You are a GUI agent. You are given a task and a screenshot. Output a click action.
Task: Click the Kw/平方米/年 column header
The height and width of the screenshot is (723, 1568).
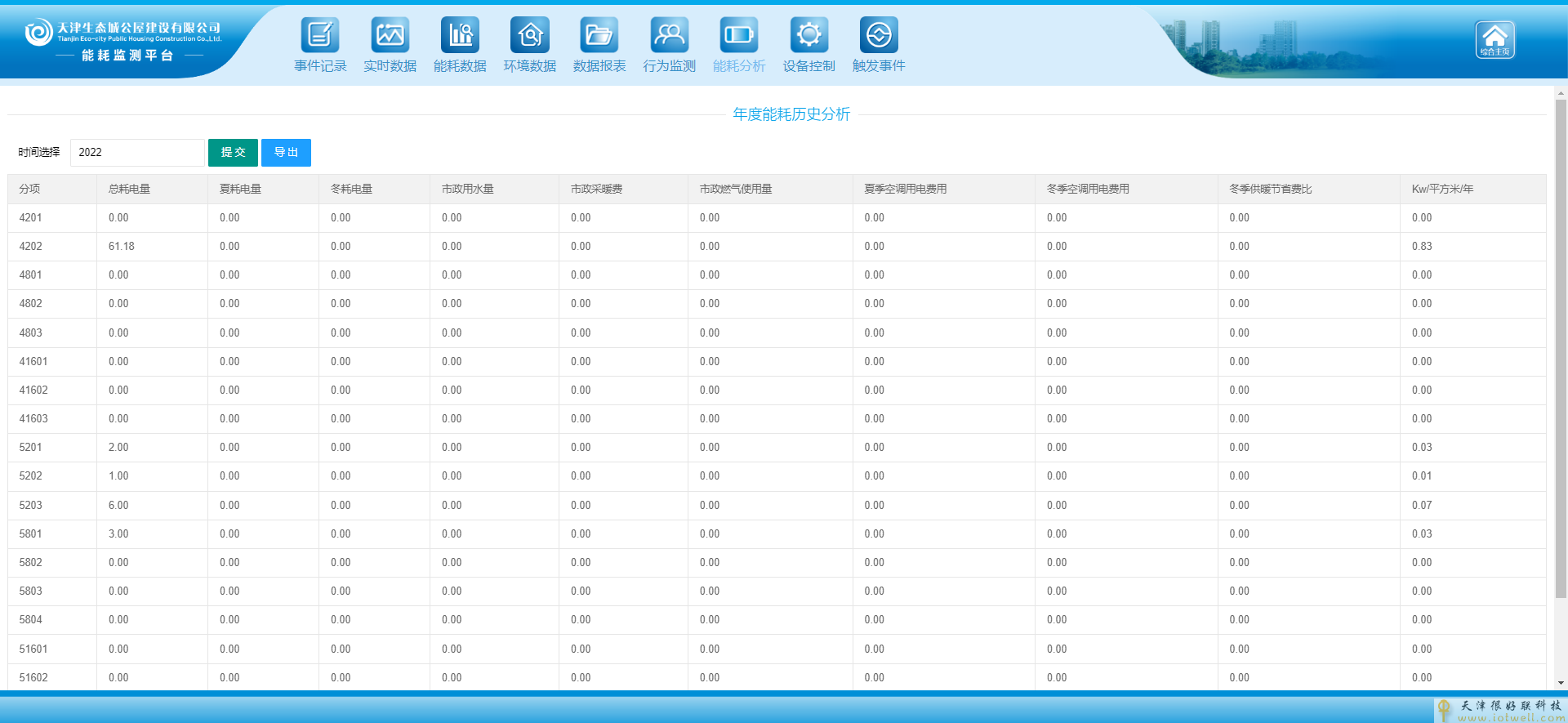point(1442,189)
